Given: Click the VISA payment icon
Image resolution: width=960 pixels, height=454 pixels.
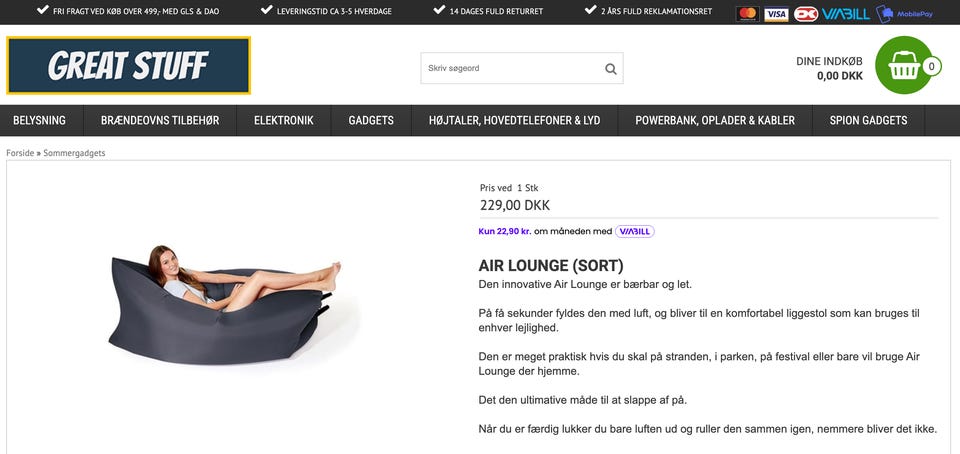Looking at the screenshot, I should click(776, 13).
